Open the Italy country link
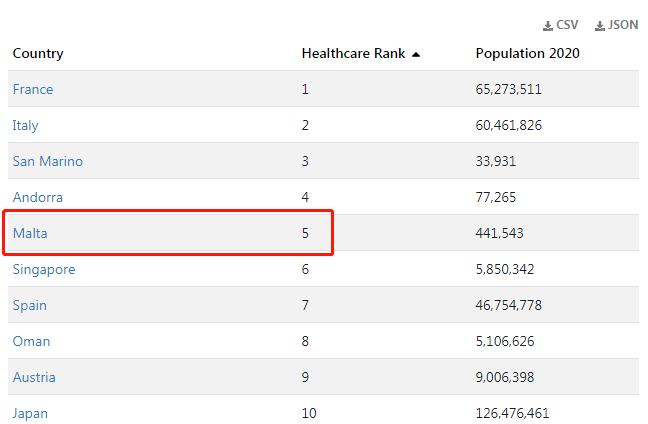The width and height of the screenshot is (648, 424). click(25, 125)
